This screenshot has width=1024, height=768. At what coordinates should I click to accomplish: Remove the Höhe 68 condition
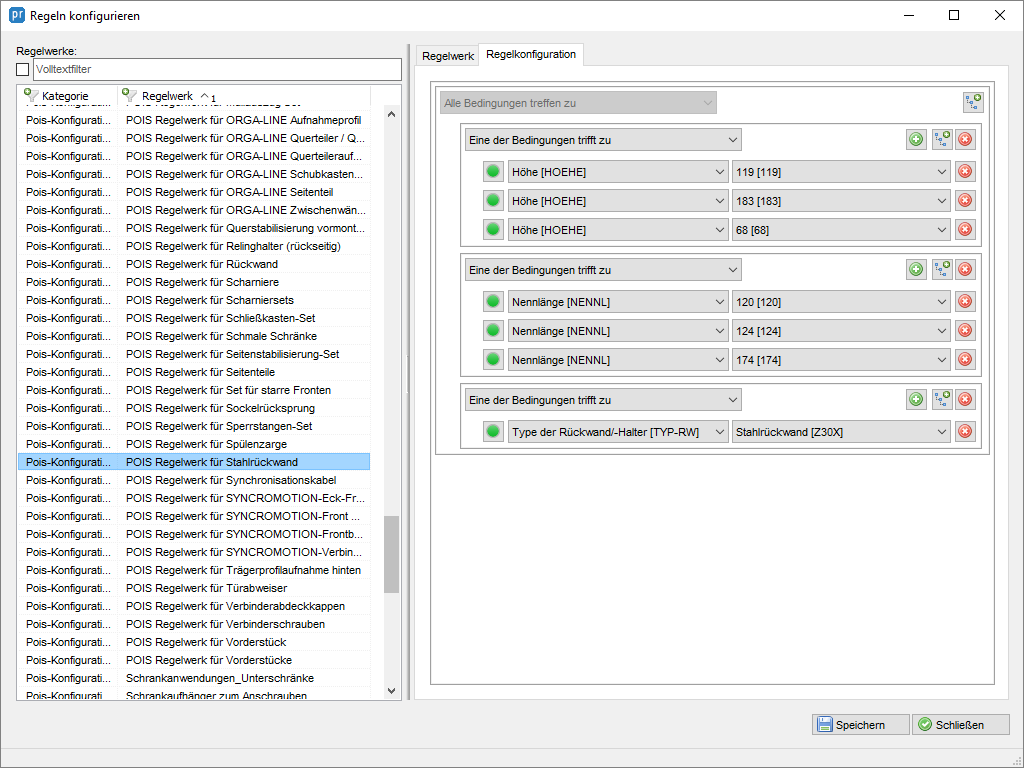[965, 229]
